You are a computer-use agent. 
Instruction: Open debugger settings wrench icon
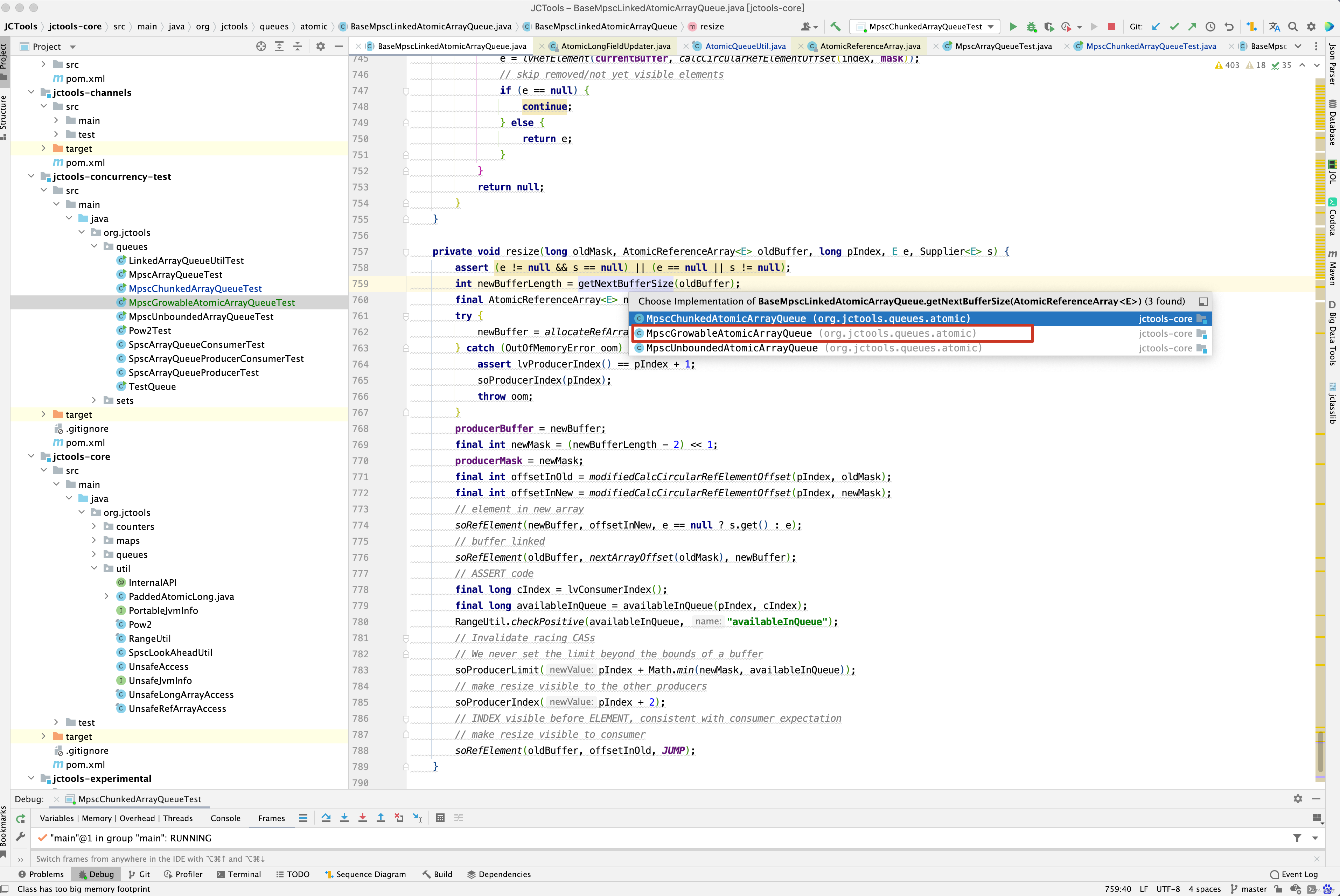click(x=21, y=836)
